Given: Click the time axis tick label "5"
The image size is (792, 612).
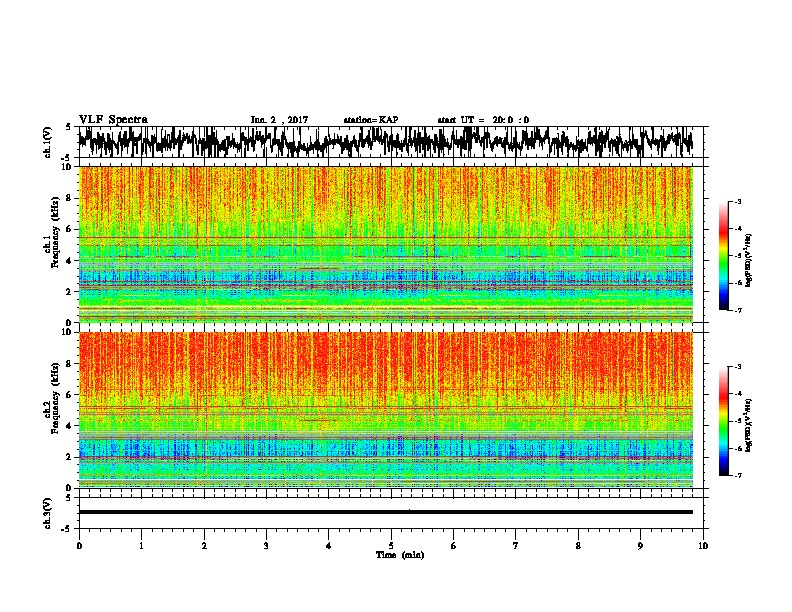Looking at the screenshot, I should point(391,546).
